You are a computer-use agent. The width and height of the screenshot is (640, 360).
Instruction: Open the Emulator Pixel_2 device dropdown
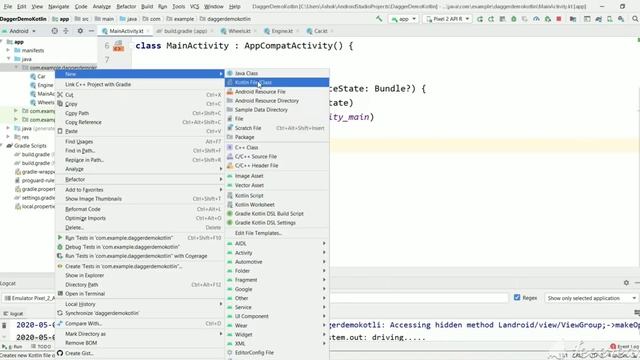29,298
